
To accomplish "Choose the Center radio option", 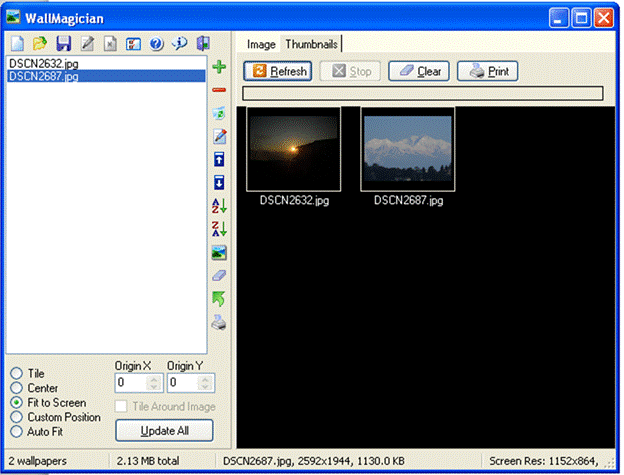I will click(x=16, y=388).
